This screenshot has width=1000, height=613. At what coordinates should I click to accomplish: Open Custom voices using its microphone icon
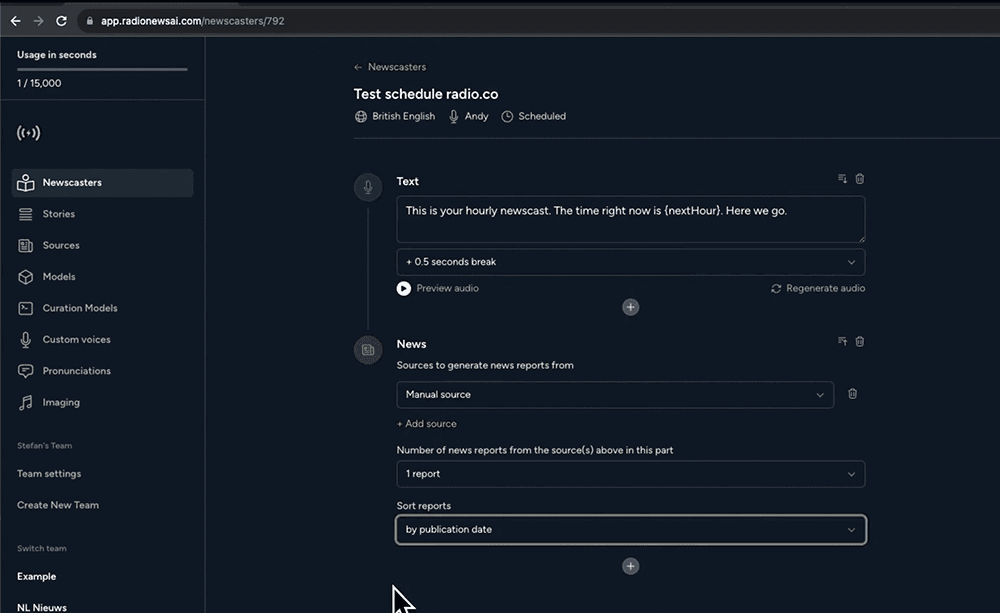[x=24, y=339]
